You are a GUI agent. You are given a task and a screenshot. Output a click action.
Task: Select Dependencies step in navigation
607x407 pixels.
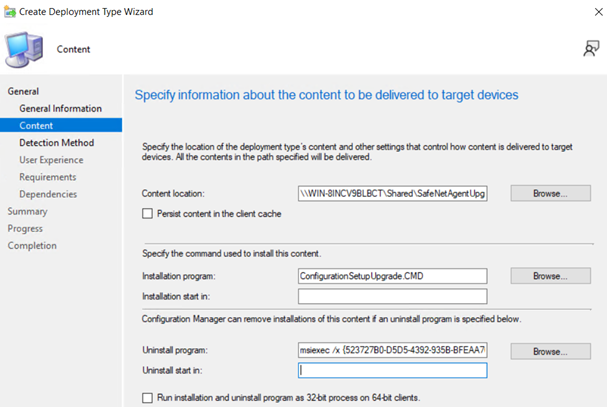coord(48,194)
